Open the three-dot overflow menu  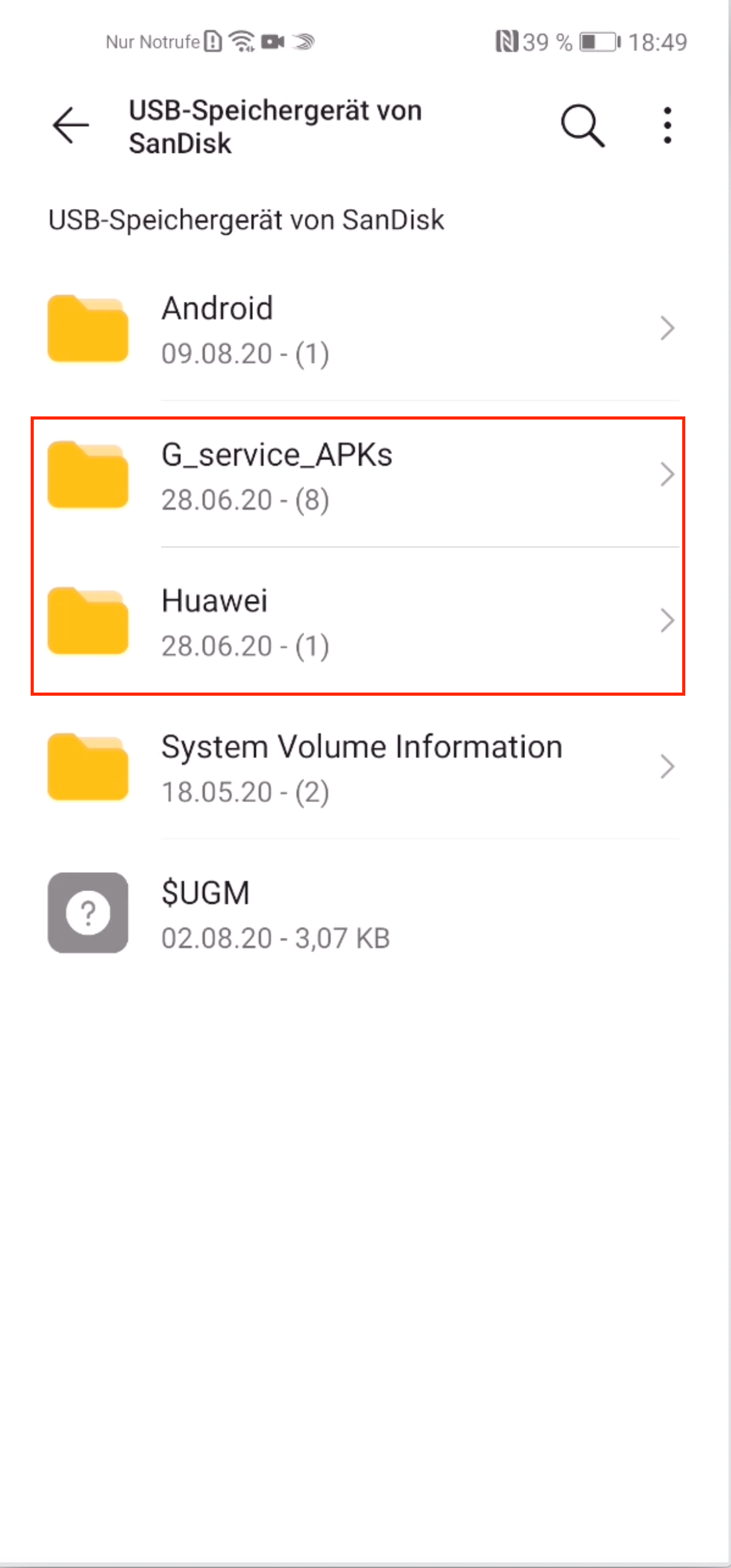point(668,125)
